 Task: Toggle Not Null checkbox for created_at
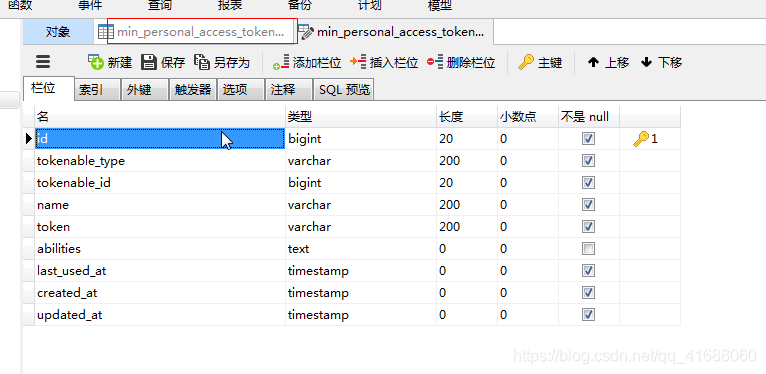tap(589, 292)
